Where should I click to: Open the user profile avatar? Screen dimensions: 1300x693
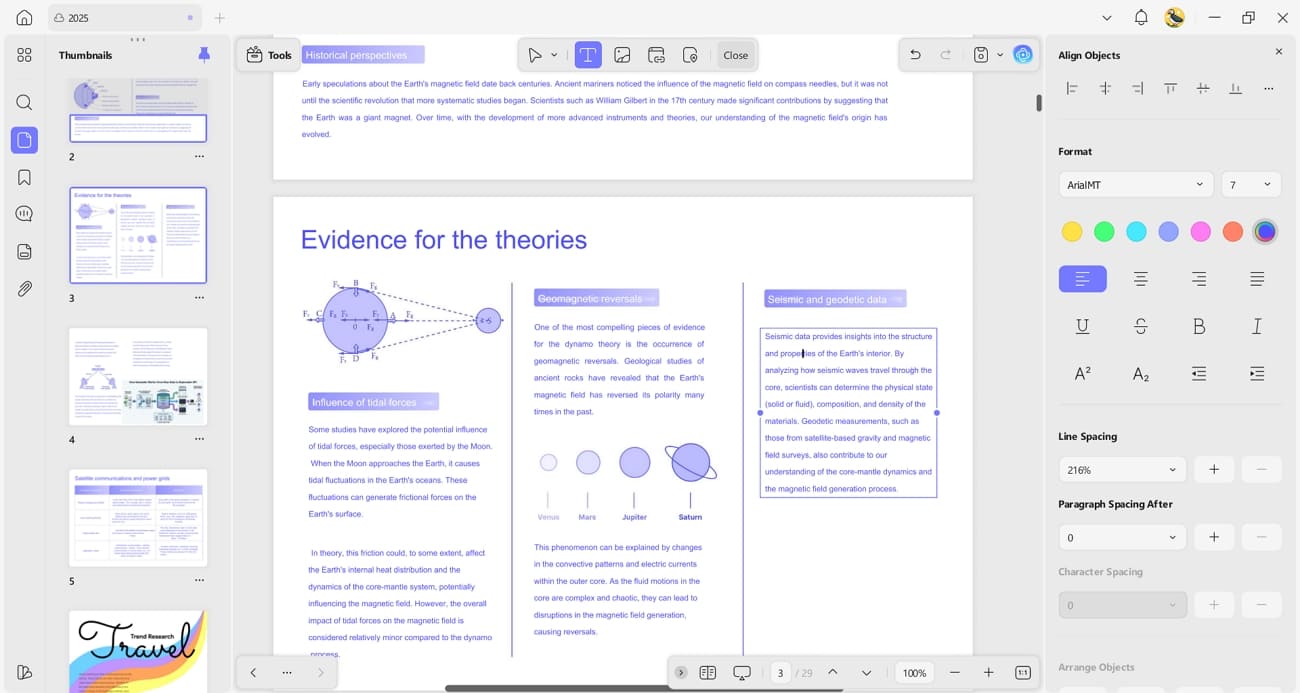tap(1175, 17)
